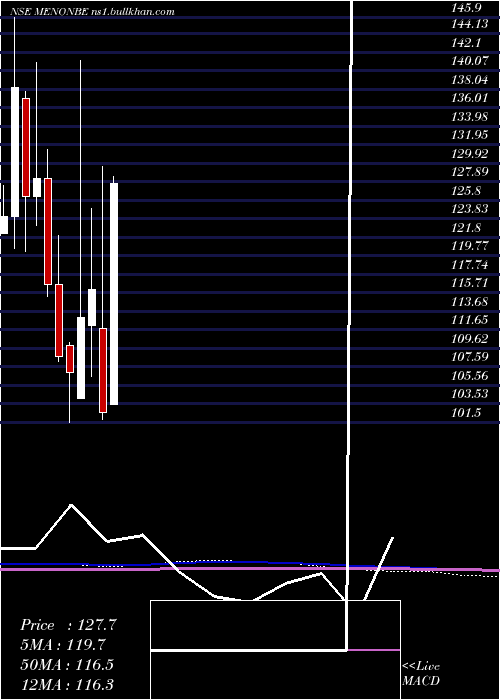Image resolution: width=500 pixels, height=700 pixels.
Task: Click the 50MA : 116.5 readout
Action: (67, 665)
